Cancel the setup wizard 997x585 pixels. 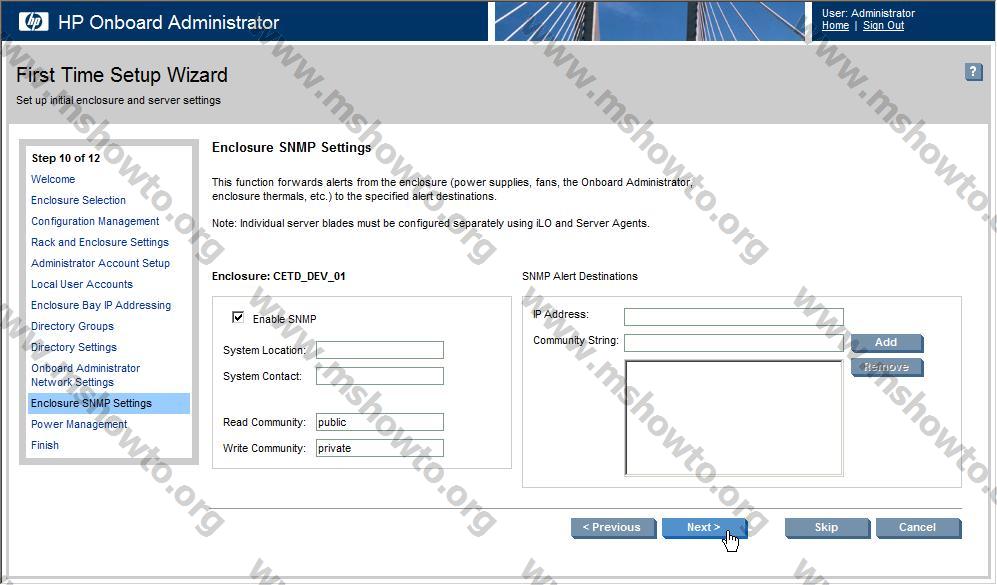click(918, 528)
